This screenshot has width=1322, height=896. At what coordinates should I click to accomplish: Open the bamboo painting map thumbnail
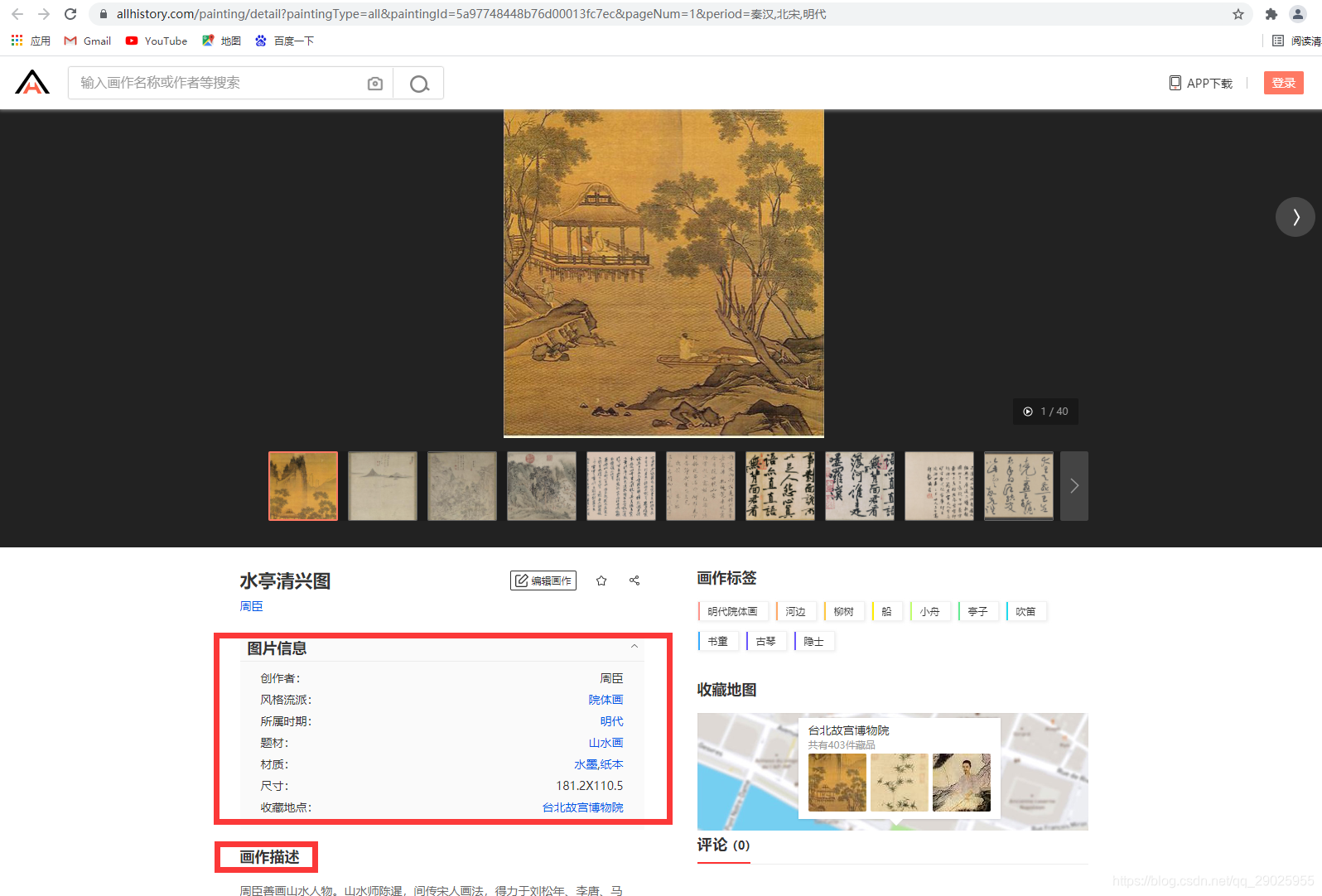[x=900, y=783]
